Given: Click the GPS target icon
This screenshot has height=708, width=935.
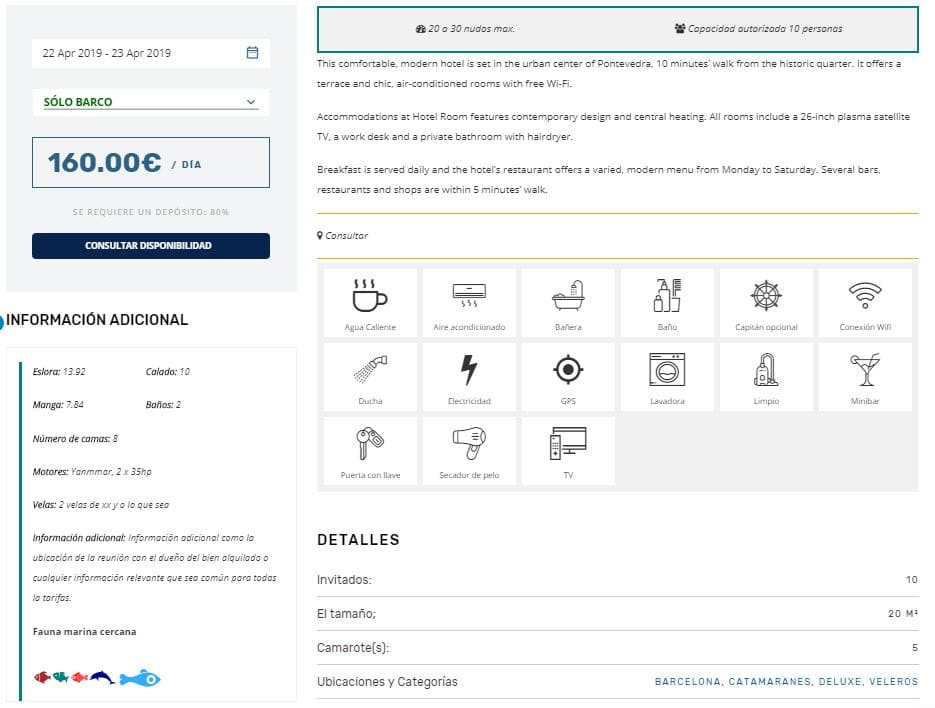Looking at the screenshot, I should point(568,370).
